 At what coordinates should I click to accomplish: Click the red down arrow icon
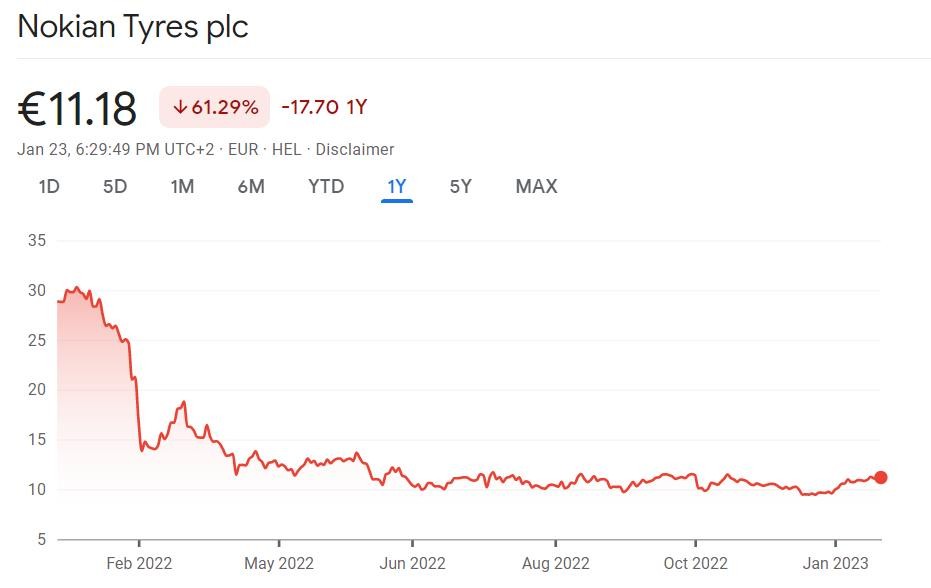coord(180,107)
